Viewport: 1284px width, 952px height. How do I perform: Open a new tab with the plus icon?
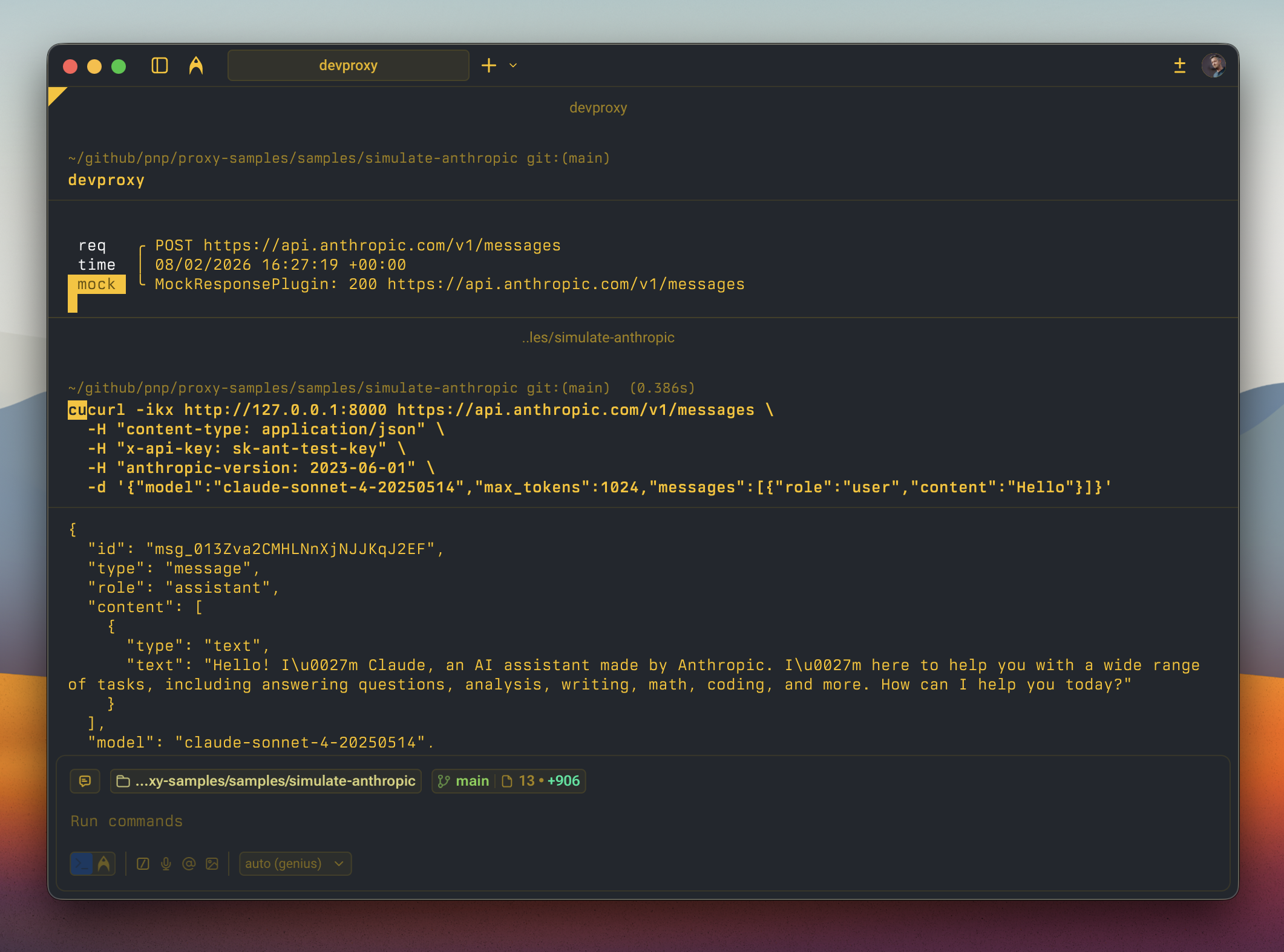pos(489,65)
